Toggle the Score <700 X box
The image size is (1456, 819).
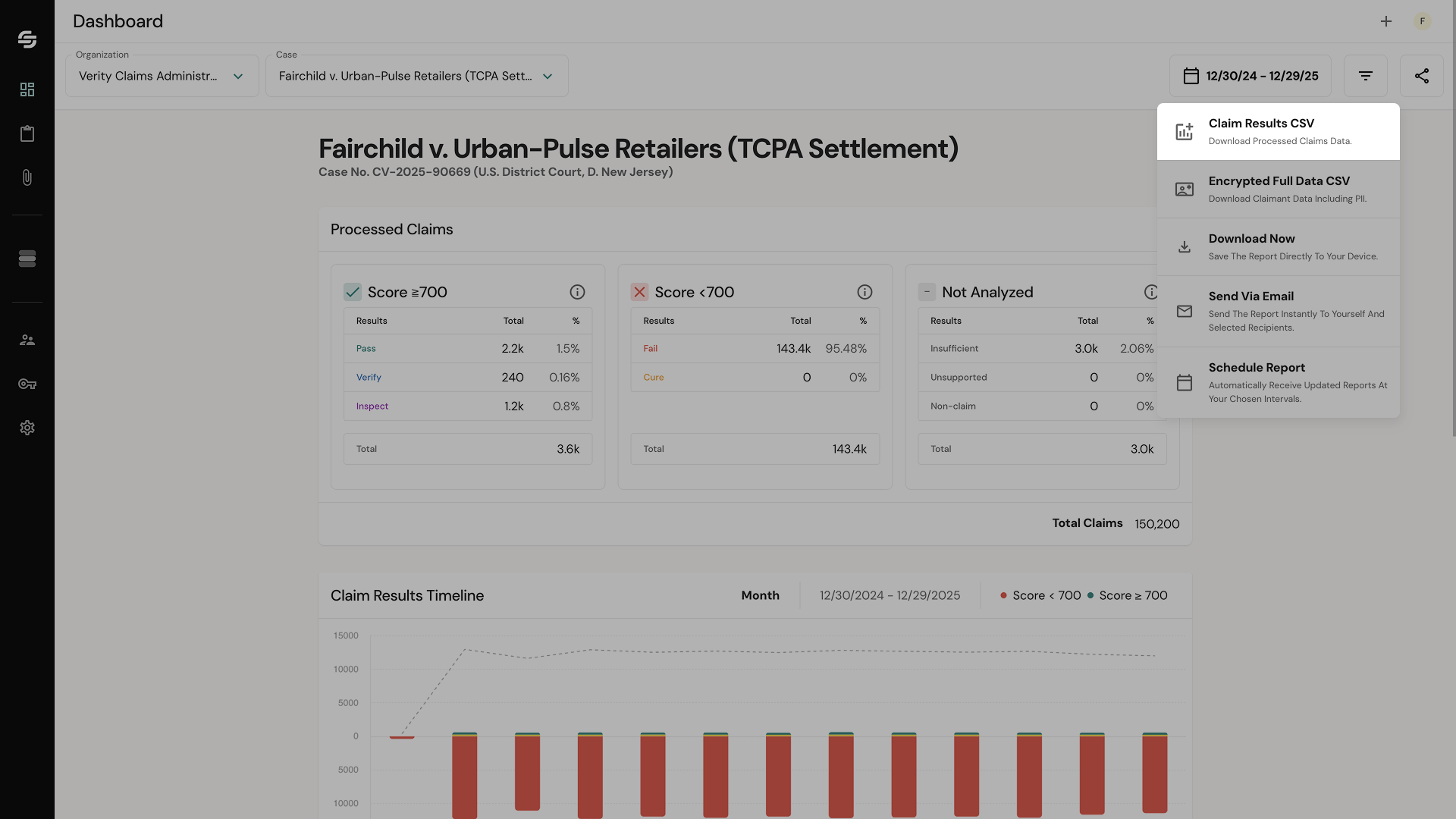[639, 292]
